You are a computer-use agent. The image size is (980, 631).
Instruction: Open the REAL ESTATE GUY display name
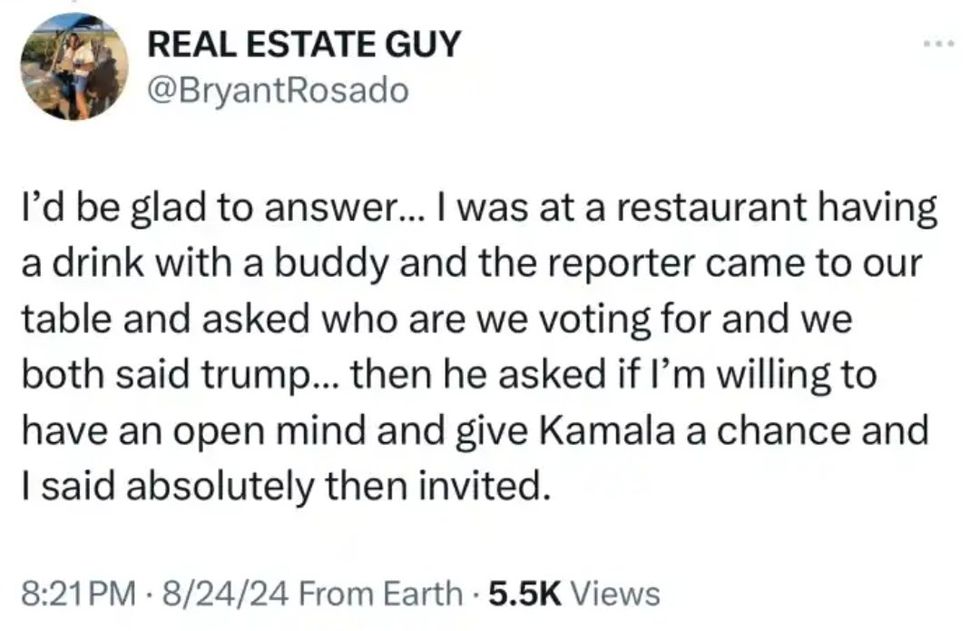click(x=304, y=44)
